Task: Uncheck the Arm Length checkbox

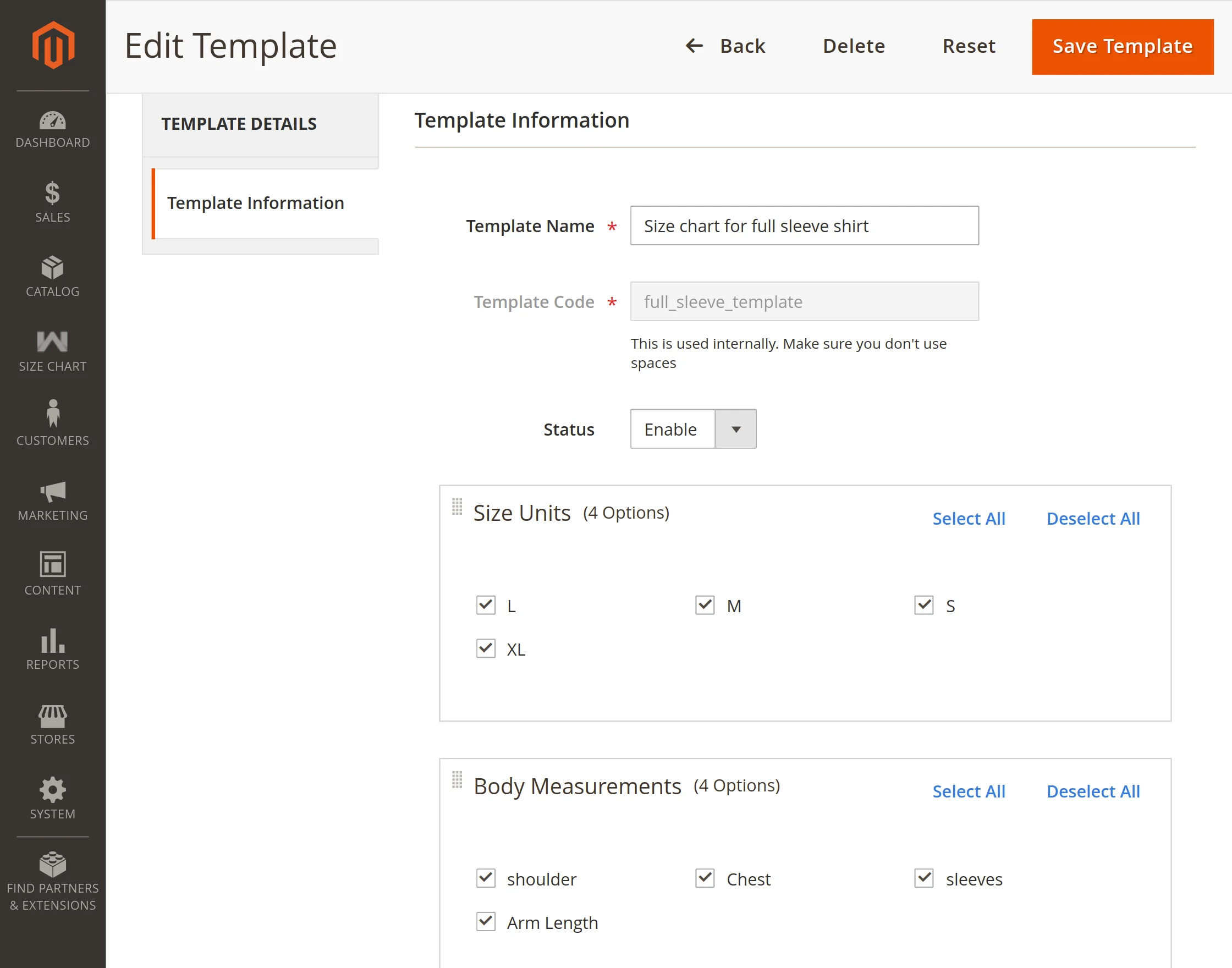Action: 486,922
